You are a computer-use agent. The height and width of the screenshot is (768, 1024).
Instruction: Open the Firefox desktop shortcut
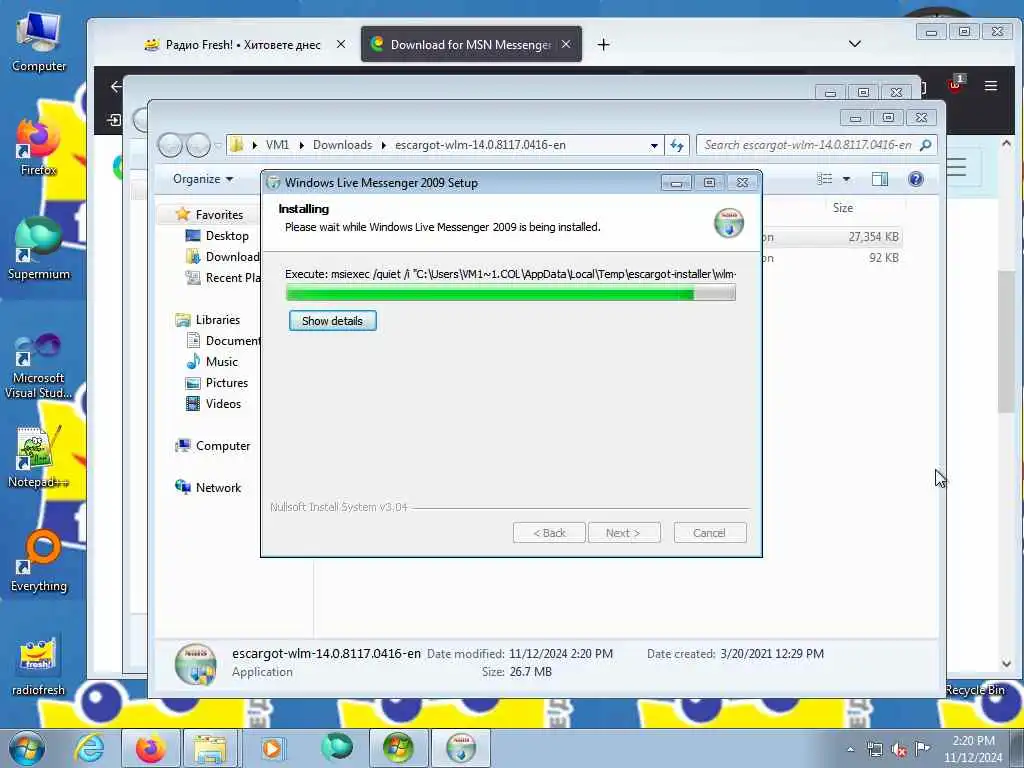pyautogui.click(x=38, y=146)
